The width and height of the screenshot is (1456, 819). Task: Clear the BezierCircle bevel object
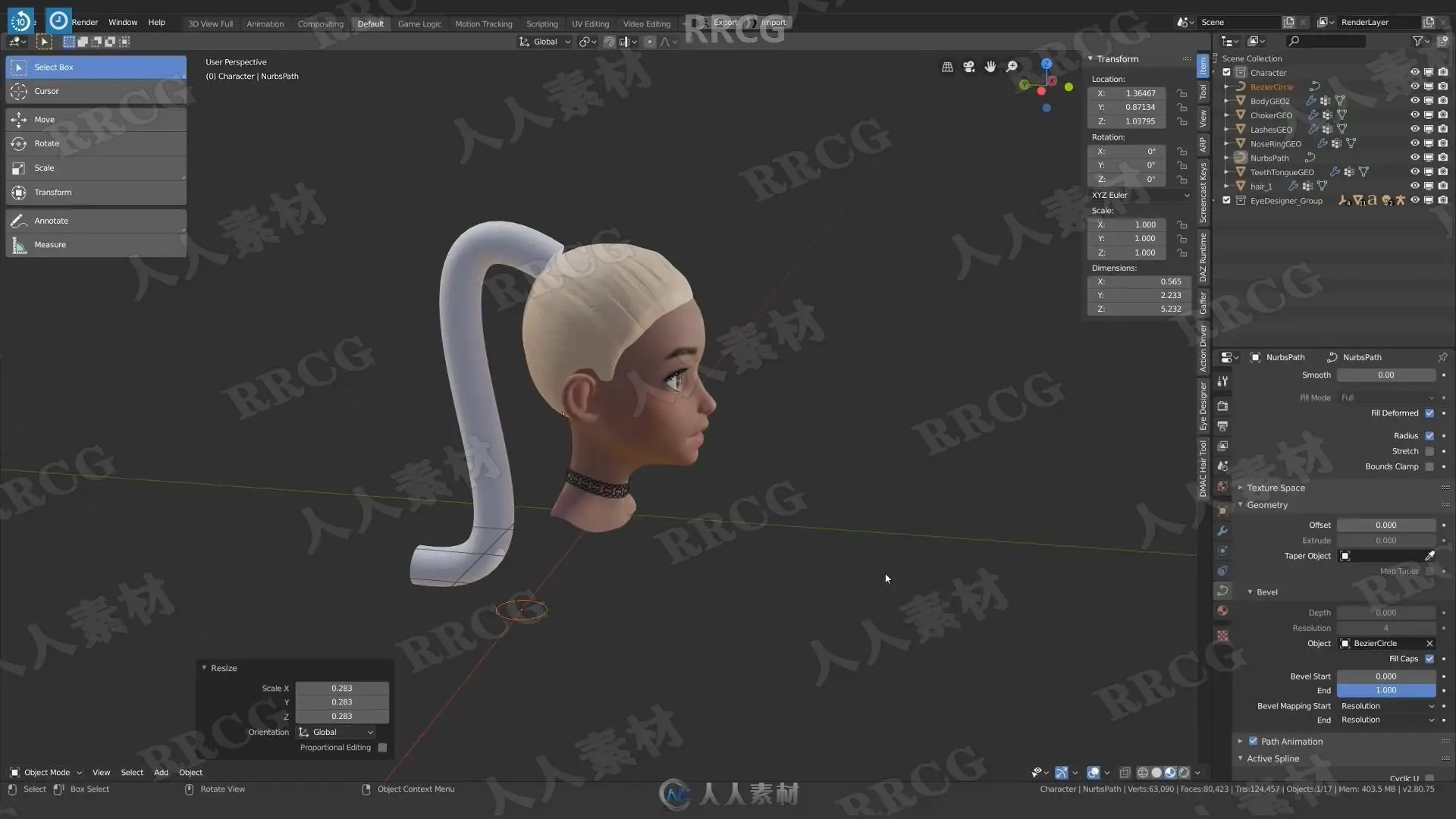click(1429, 643)
